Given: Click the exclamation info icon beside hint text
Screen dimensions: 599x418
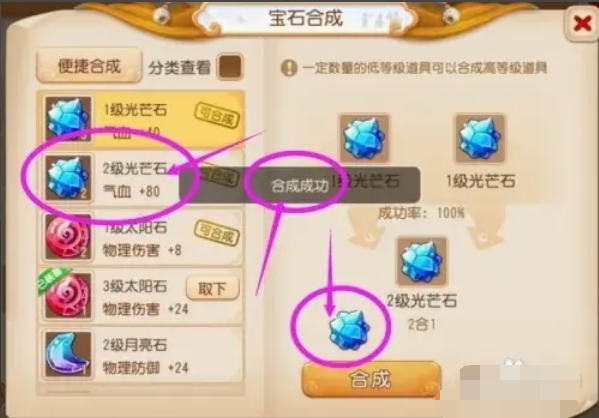Looking at the screenshot, I should click(x=289, y=68).
